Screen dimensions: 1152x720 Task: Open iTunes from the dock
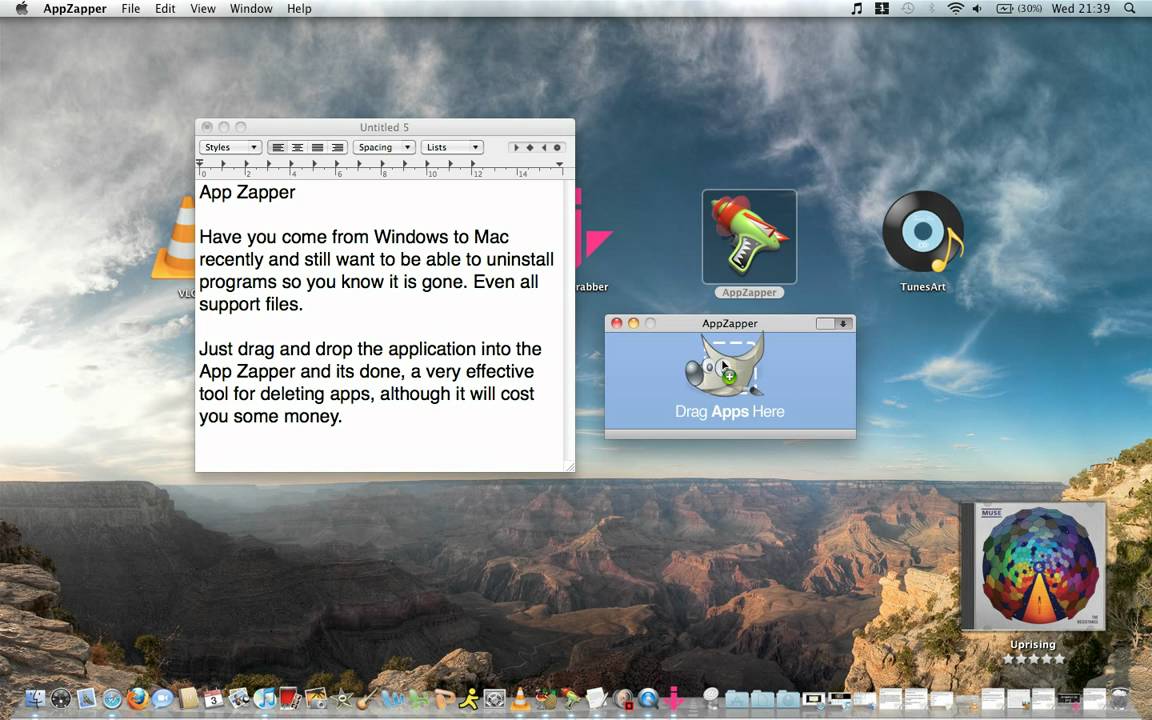point(264,699)
